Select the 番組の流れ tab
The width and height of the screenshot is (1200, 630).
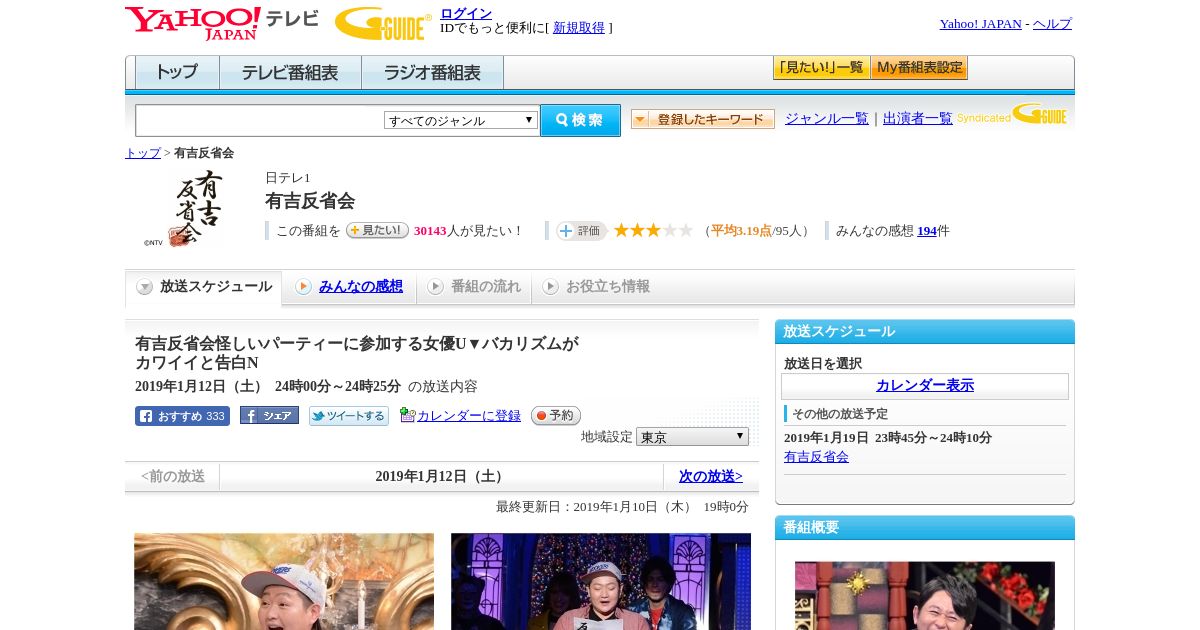pos(474,287)
